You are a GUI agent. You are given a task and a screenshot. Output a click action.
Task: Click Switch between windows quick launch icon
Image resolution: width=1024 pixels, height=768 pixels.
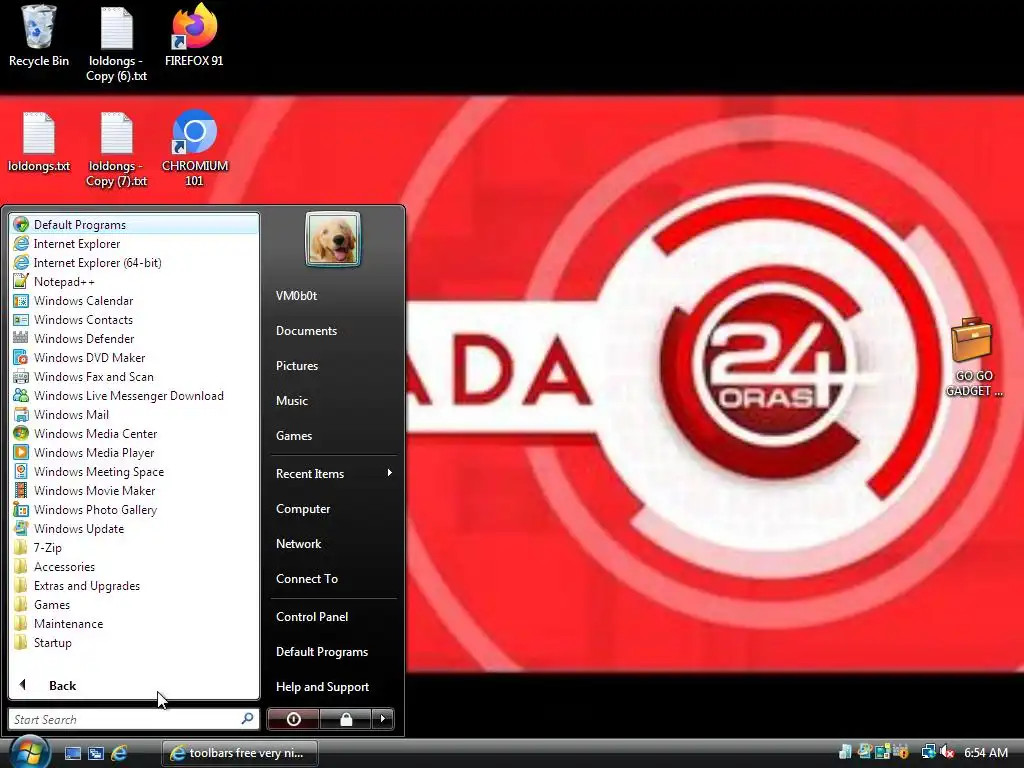[95, 753]
